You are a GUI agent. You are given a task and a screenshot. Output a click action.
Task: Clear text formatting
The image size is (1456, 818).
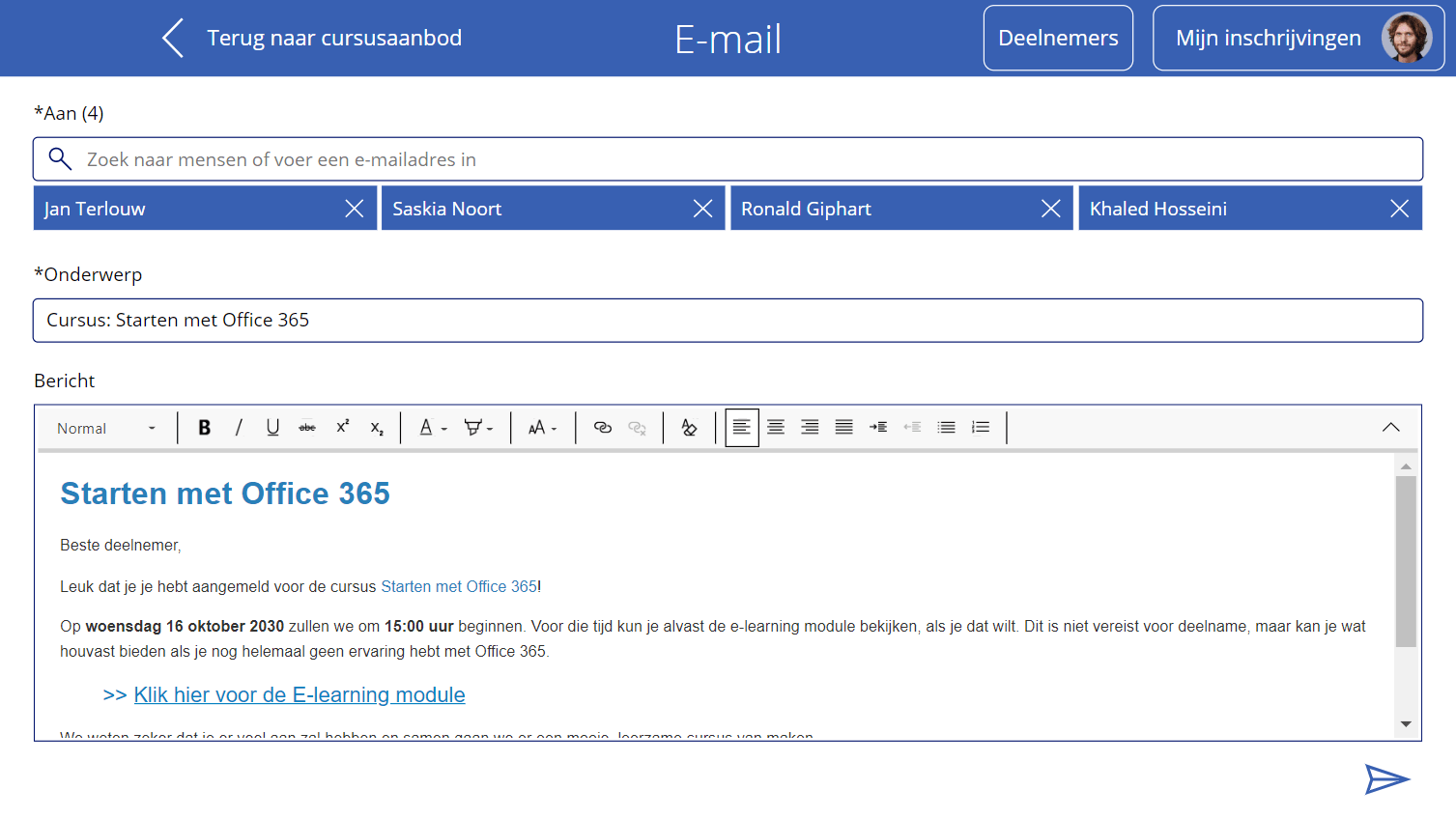tap(689, 427)
